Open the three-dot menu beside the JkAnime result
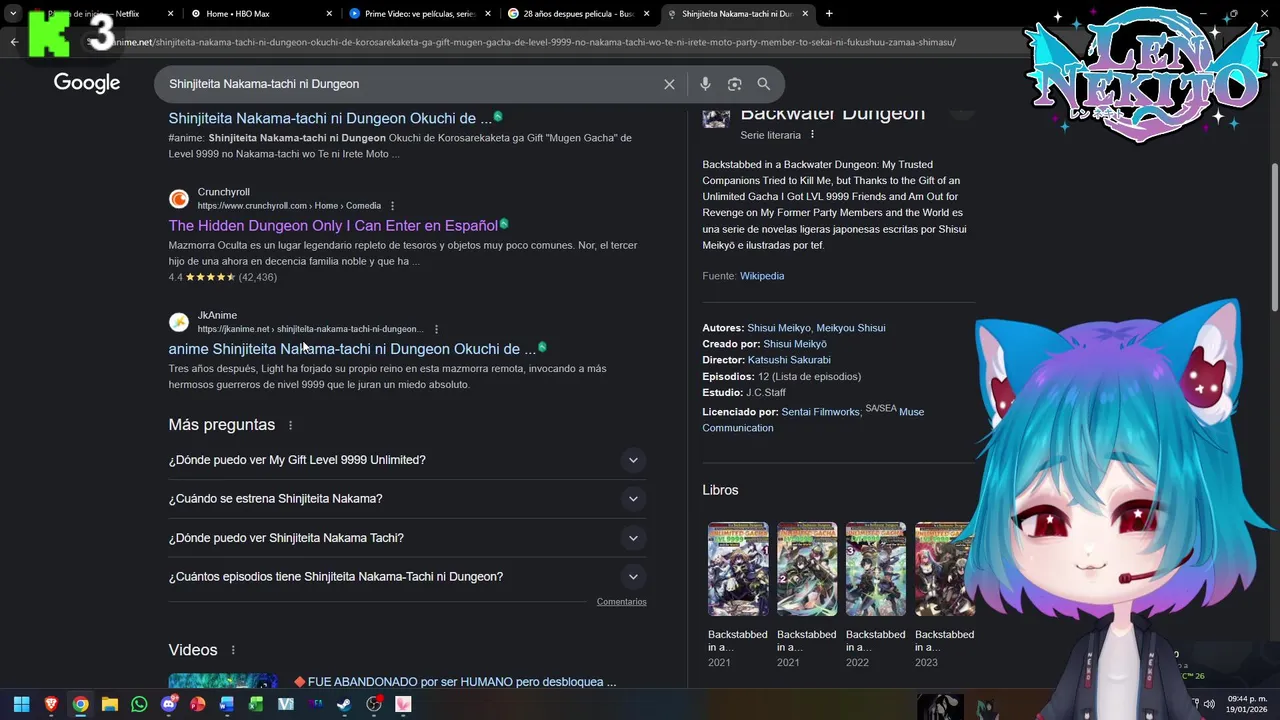 coord(436,329)
